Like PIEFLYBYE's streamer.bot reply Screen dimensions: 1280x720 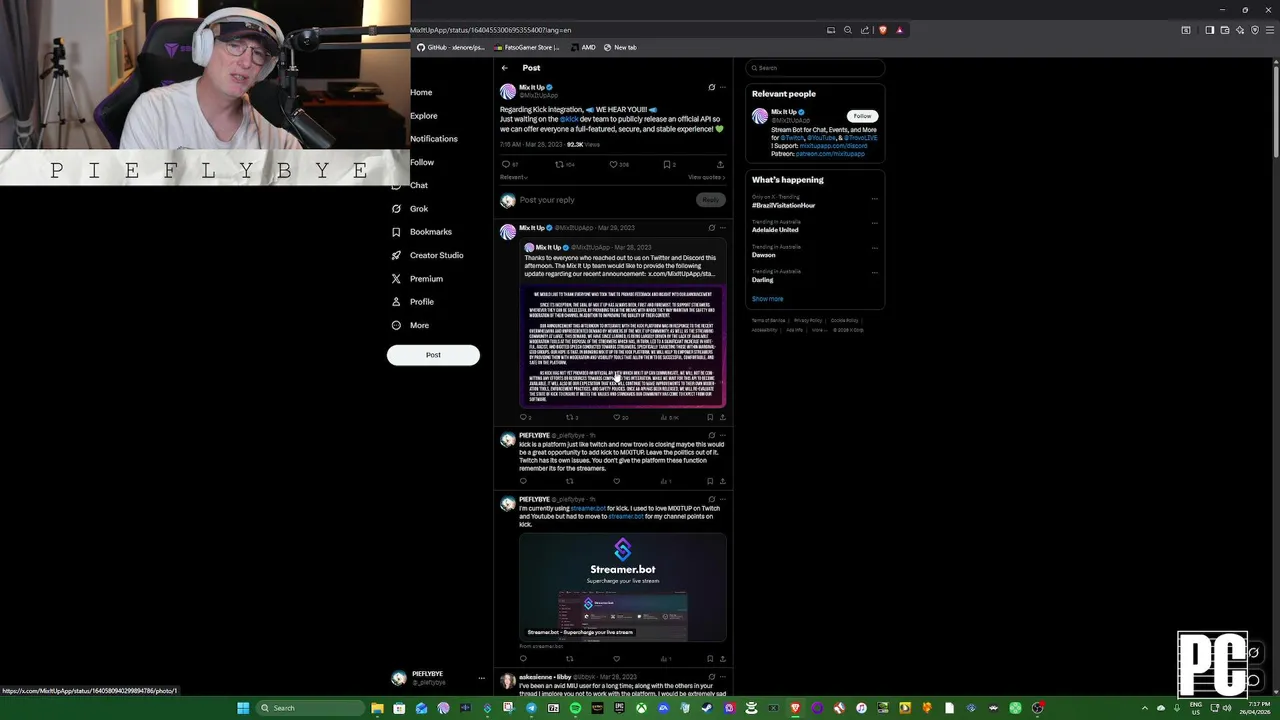coord(616,659)
